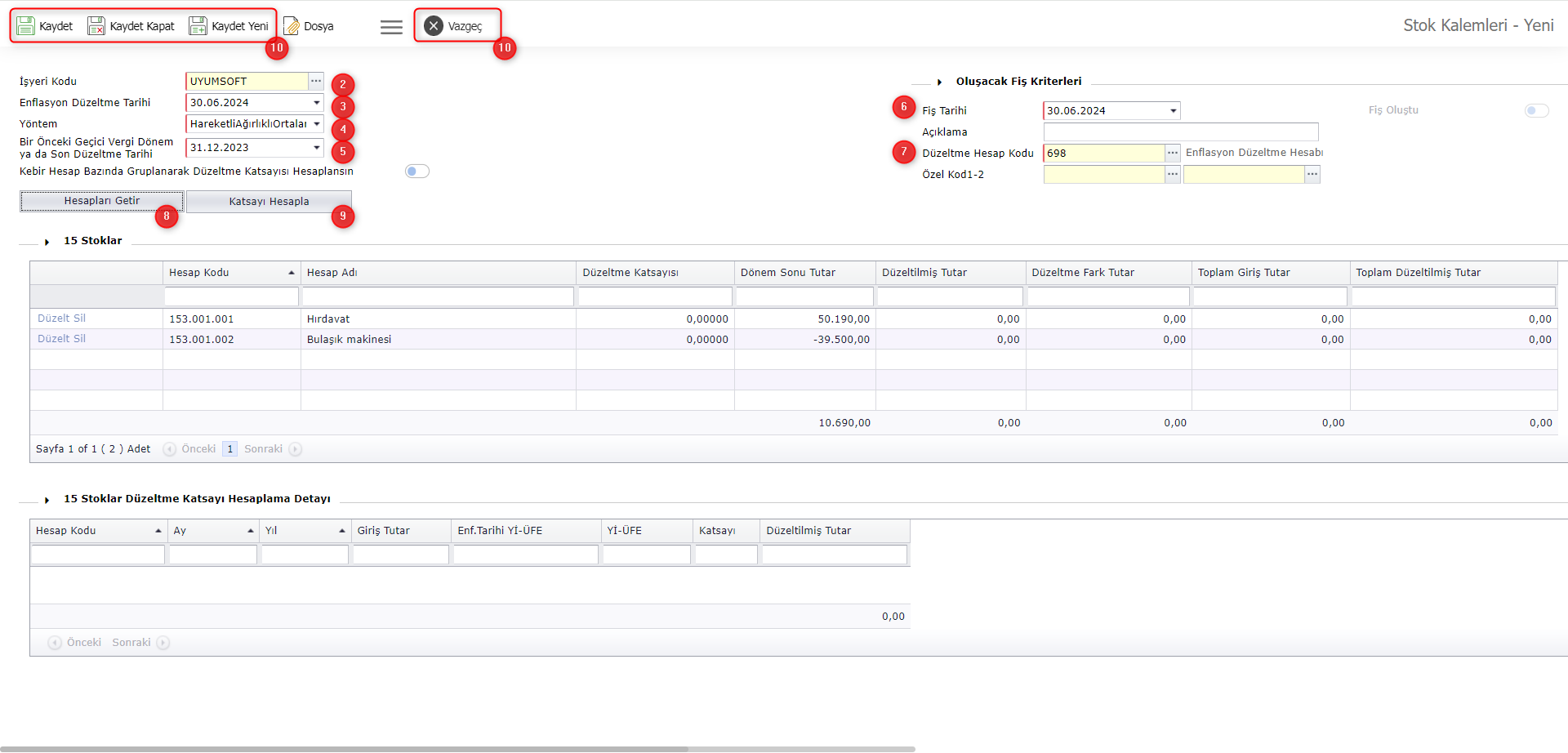
Task: Click Önceki in Stoklar pager
Action: pos(198,449)
